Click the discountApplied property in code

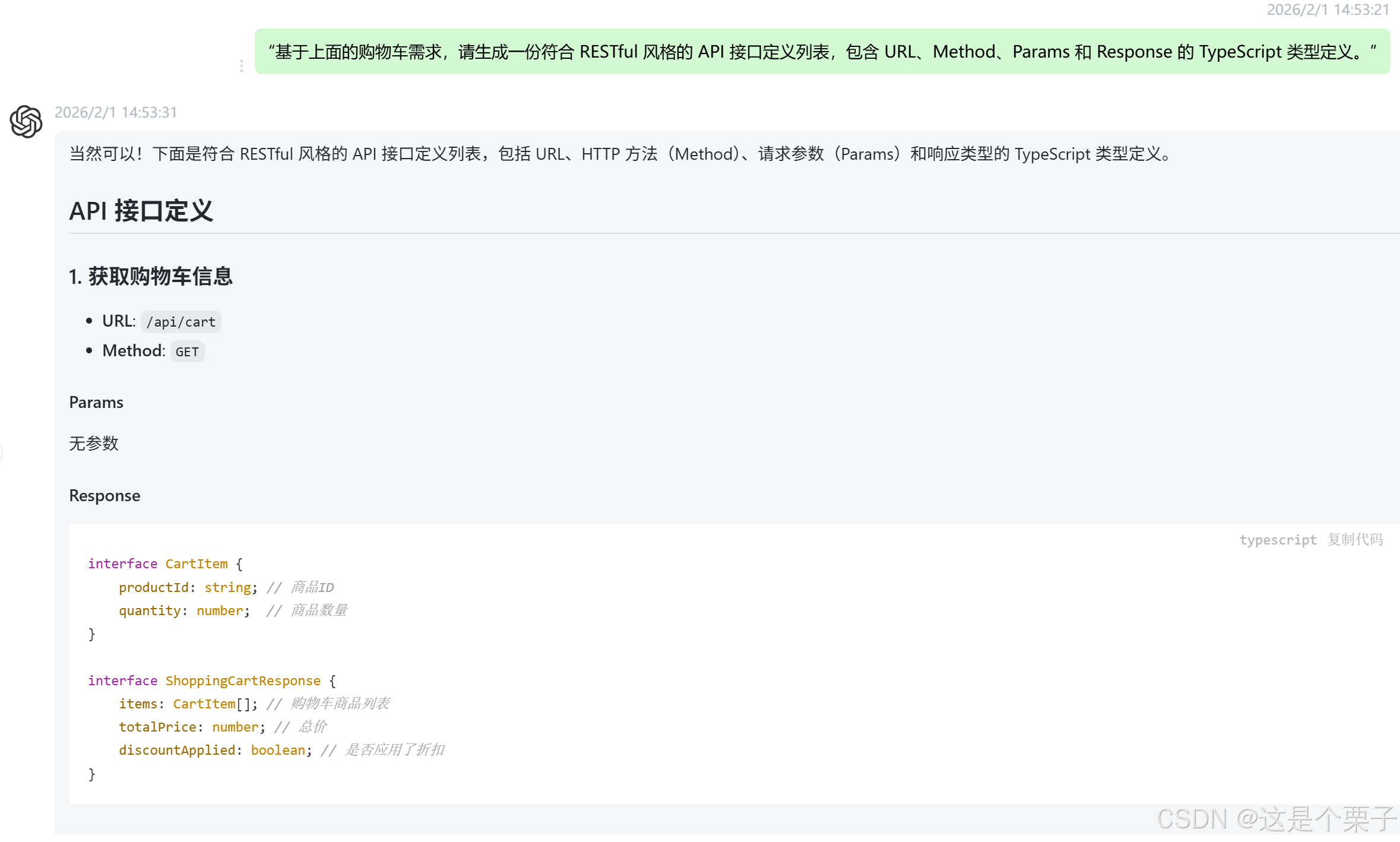point(177,750)
